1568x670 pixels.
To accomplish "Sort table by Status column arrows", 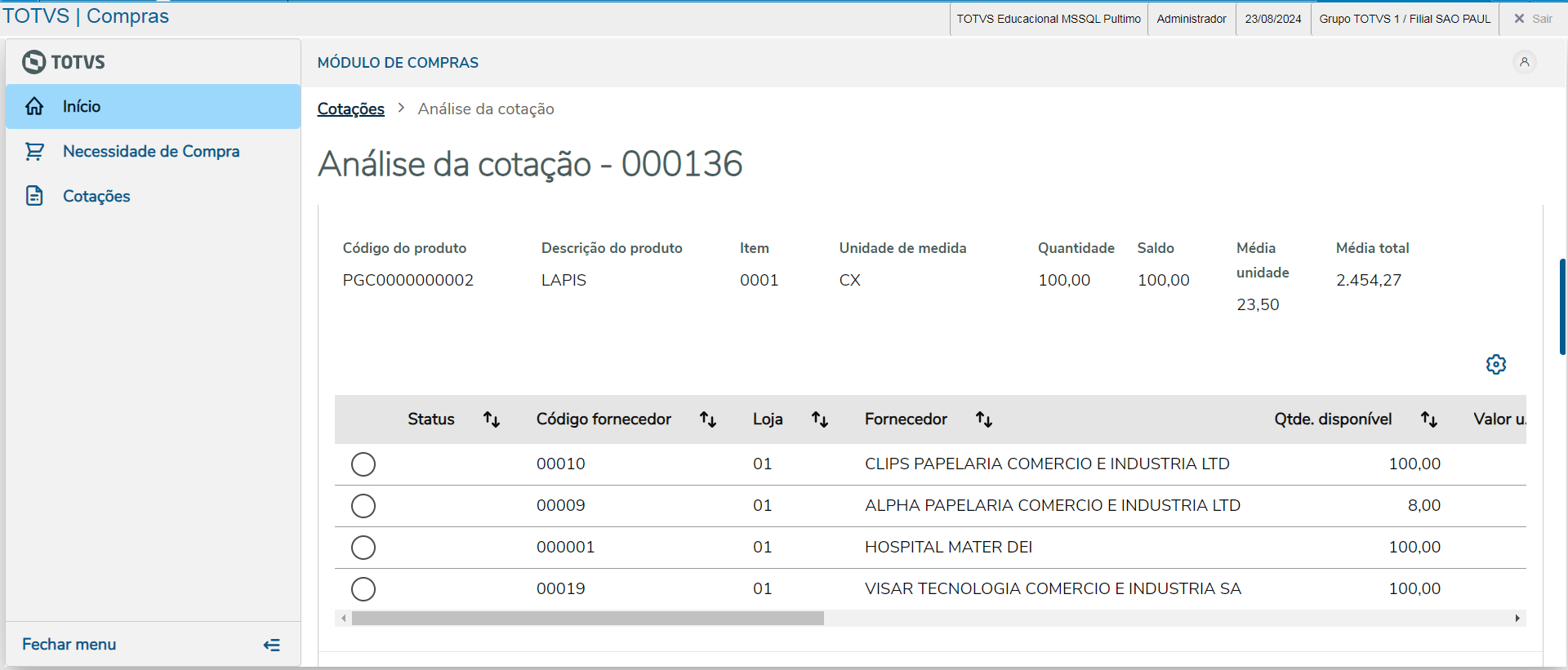I will click(491, 419).
